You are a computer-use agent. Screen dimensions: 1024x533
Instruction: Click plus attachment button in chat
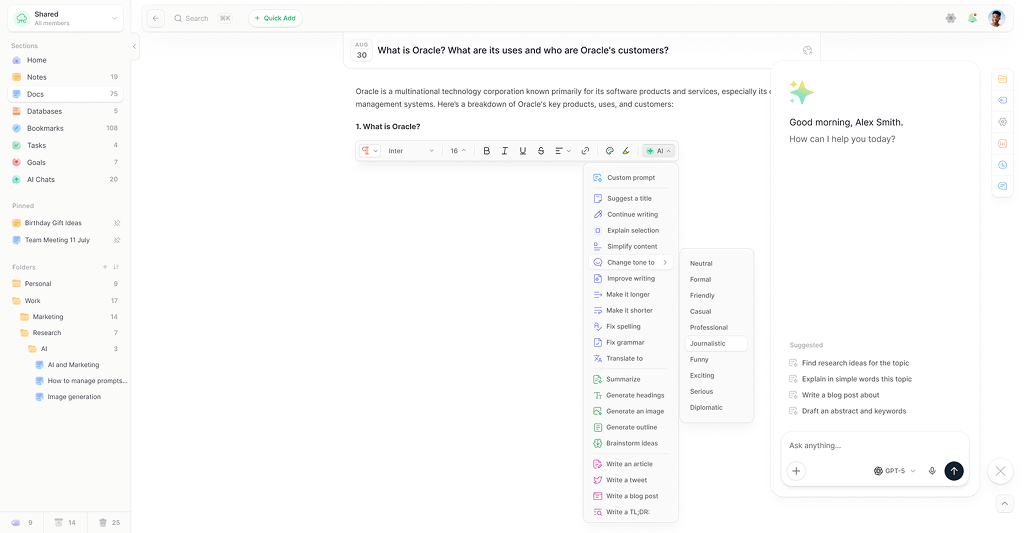[796, 471]
